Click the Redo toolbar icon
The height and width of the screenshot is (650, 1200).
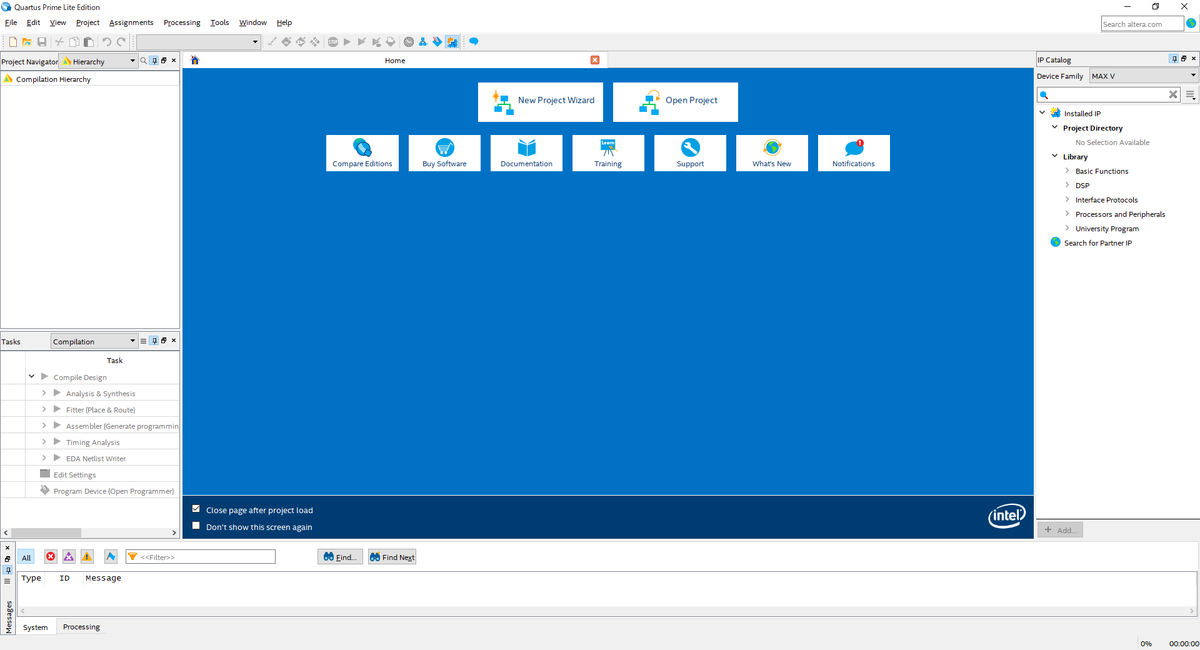tap(121, 42)
